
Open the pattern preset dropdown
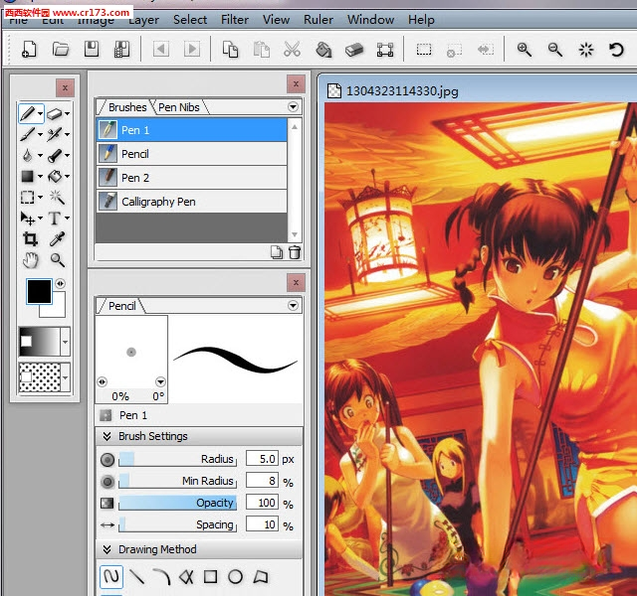[65, 377]
